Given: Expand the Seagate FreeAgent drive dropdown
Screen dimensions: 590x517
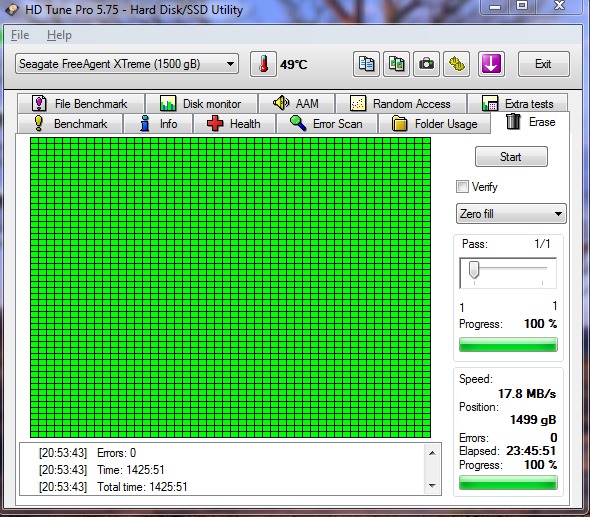Looking at the screenshot, I should (x=127, y=64).
